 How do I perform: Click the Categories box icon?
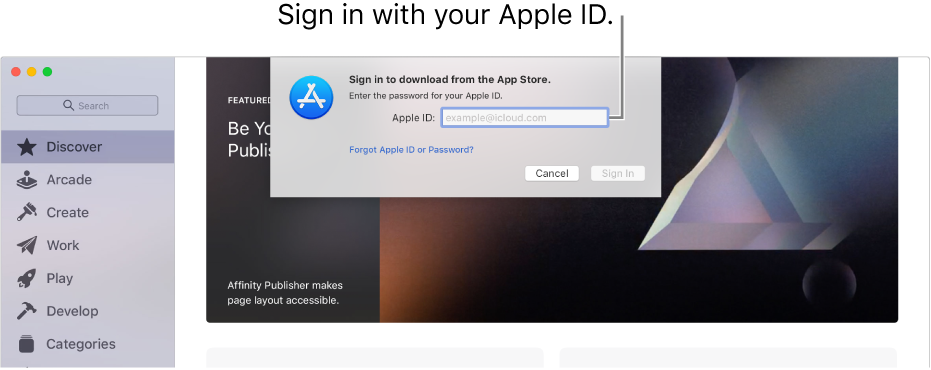point(27,344)
